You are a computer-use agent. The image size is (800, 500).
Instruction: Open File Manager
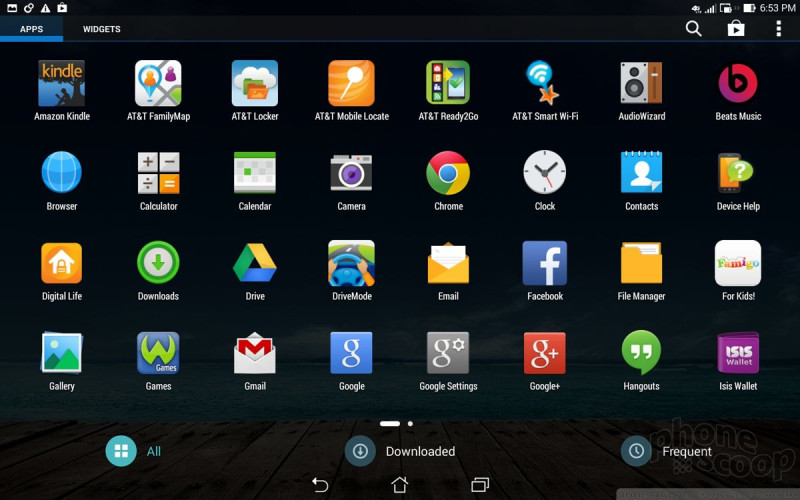coord(641,263)
